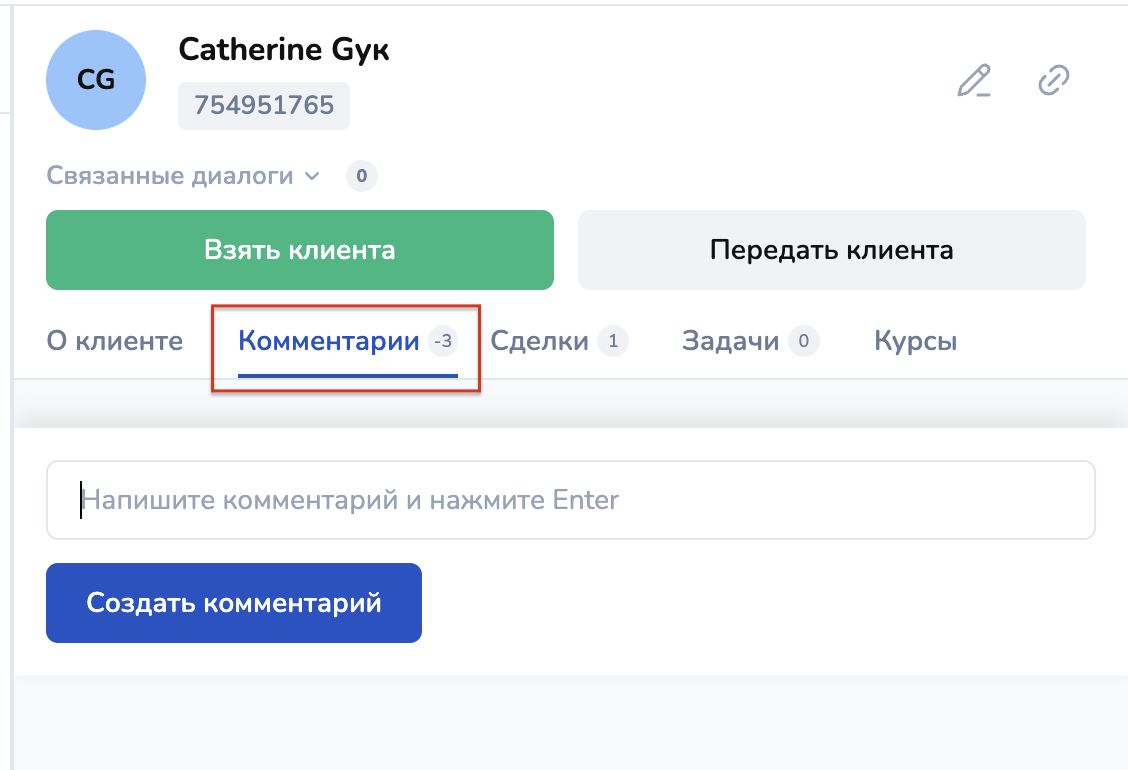Open the Сделки tab
Image resolution: width=1128 pixels, height=770 pixels.
(x=539, y=342)
